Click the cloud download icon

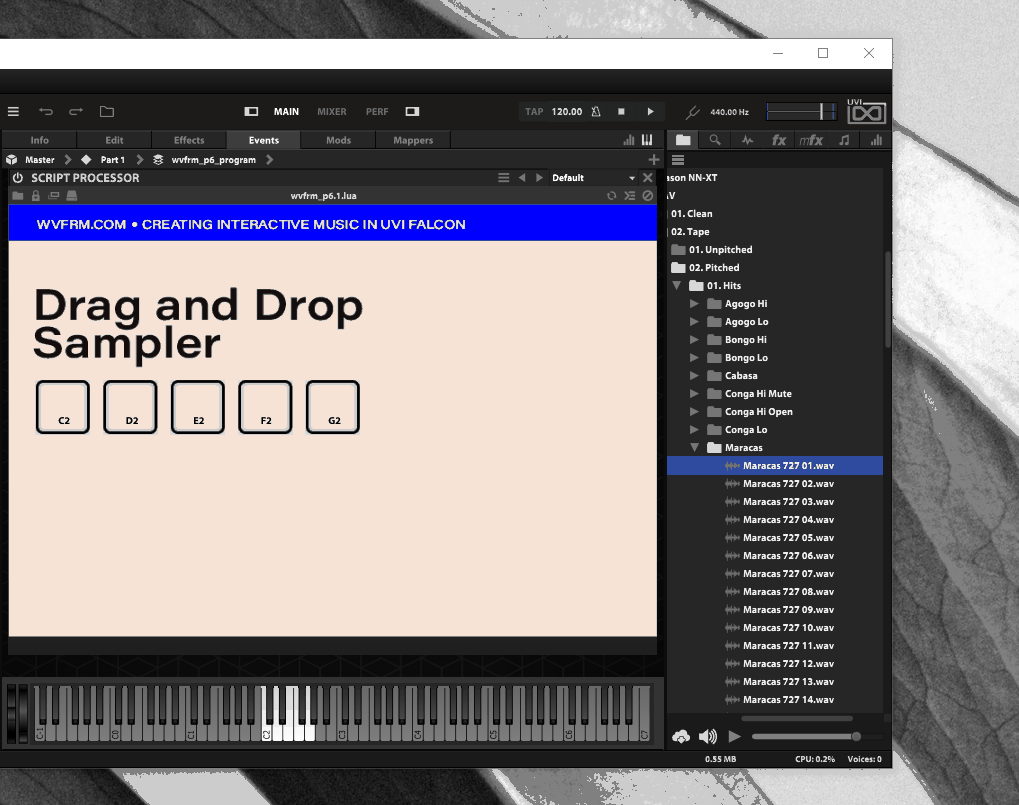point(681,737)
